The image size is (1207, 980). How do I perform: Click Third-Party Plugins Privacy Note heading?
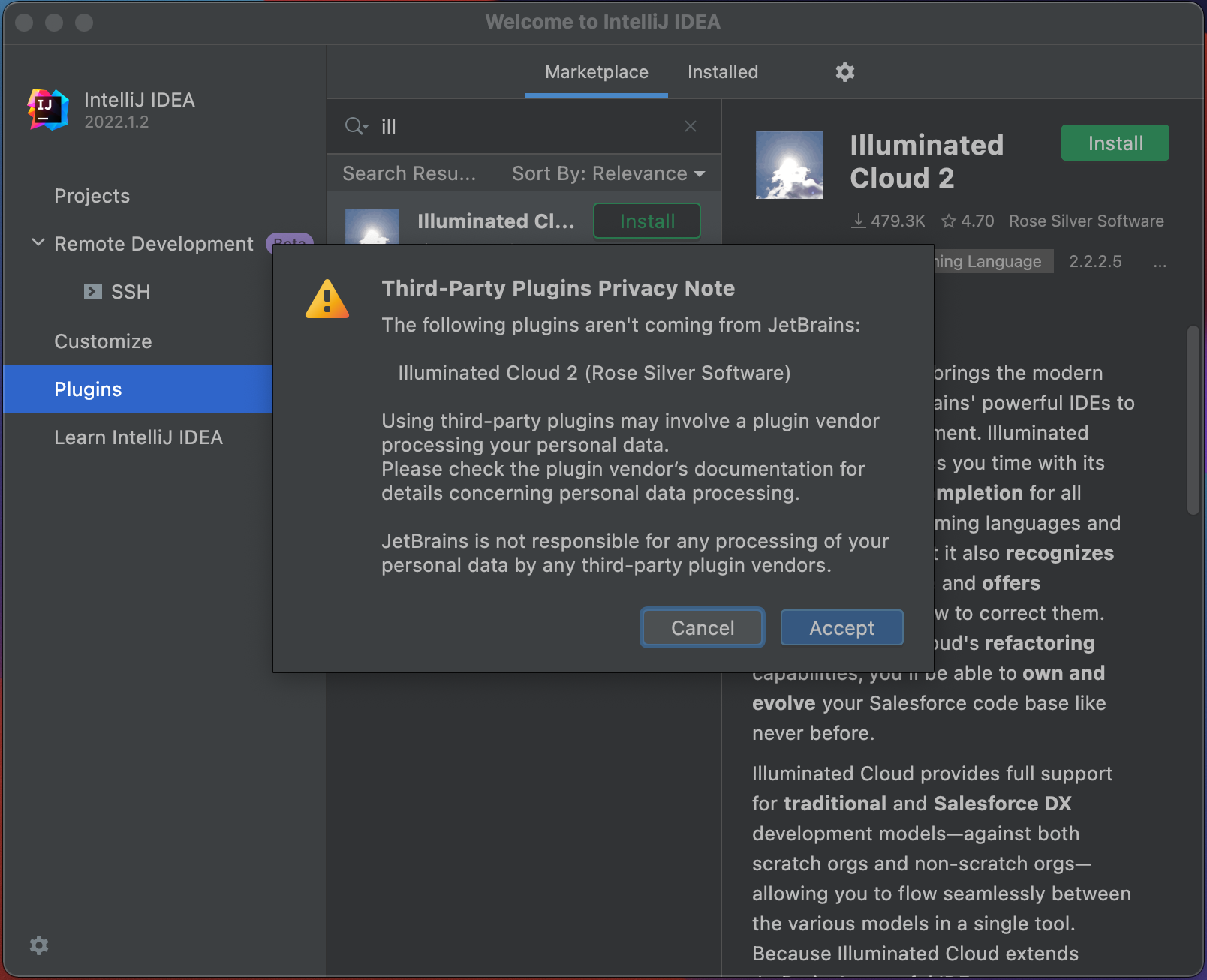pyautogui.click(x=558, y=288)
